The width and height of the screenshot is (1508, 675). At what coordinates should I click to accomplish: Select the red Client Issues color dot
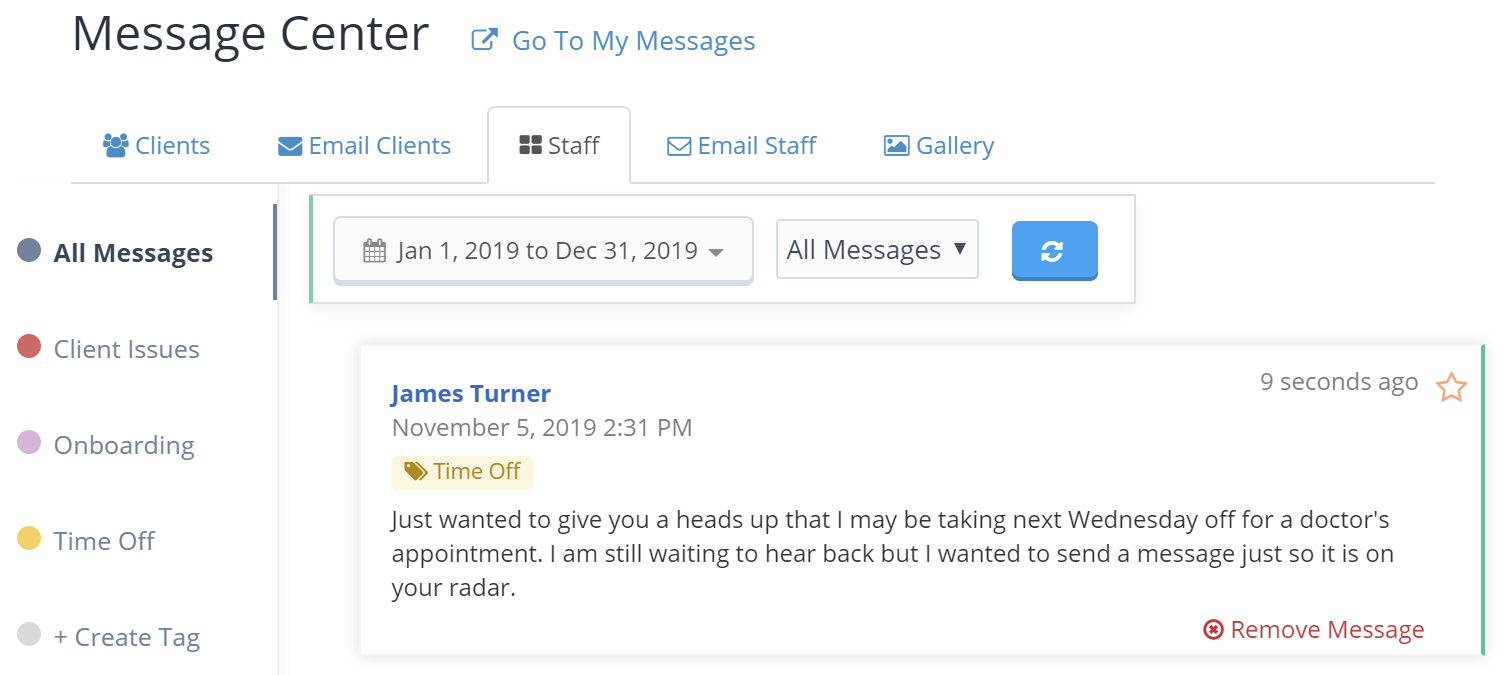(x=29, y=347)
